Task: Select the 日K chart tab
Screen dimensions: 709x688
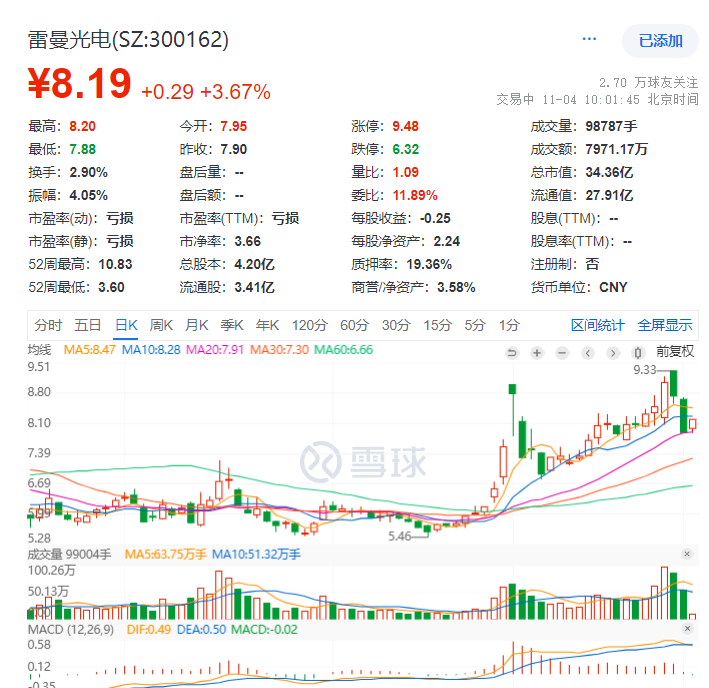Action: click(x=126, y=325)
